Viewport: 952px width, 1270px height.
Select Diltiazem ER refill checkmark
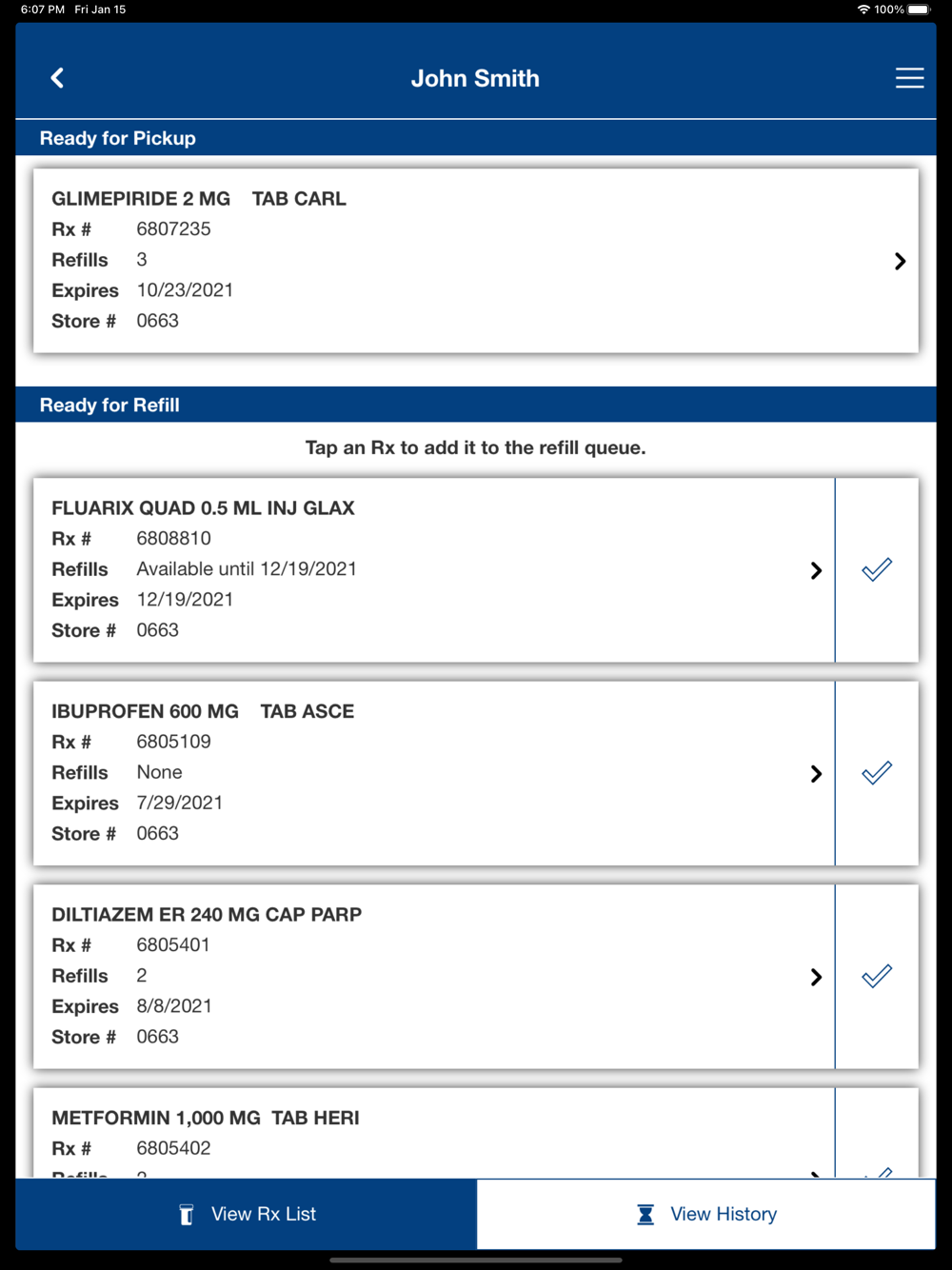click(877, 976)
